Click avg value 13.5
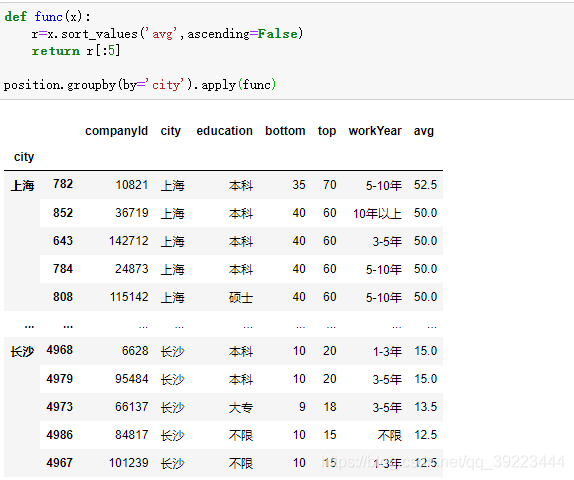574x480 pixels. (425, 407)
